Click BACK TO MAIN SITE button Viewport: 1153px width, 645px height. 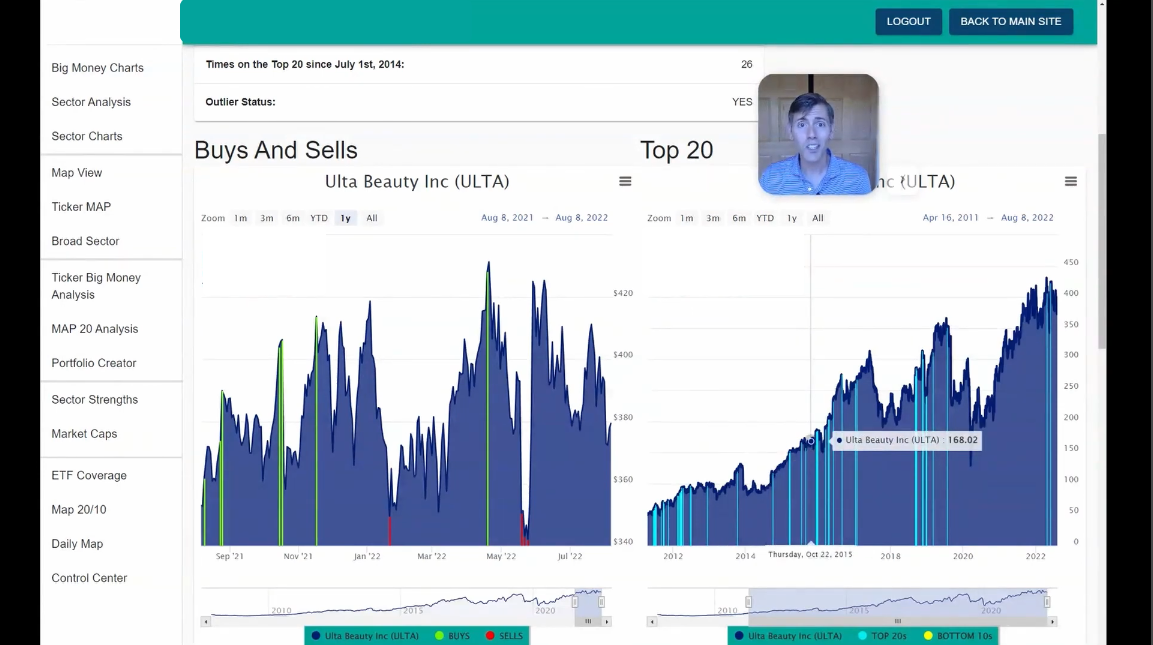pyautogui.click(x=1010, y=21)
